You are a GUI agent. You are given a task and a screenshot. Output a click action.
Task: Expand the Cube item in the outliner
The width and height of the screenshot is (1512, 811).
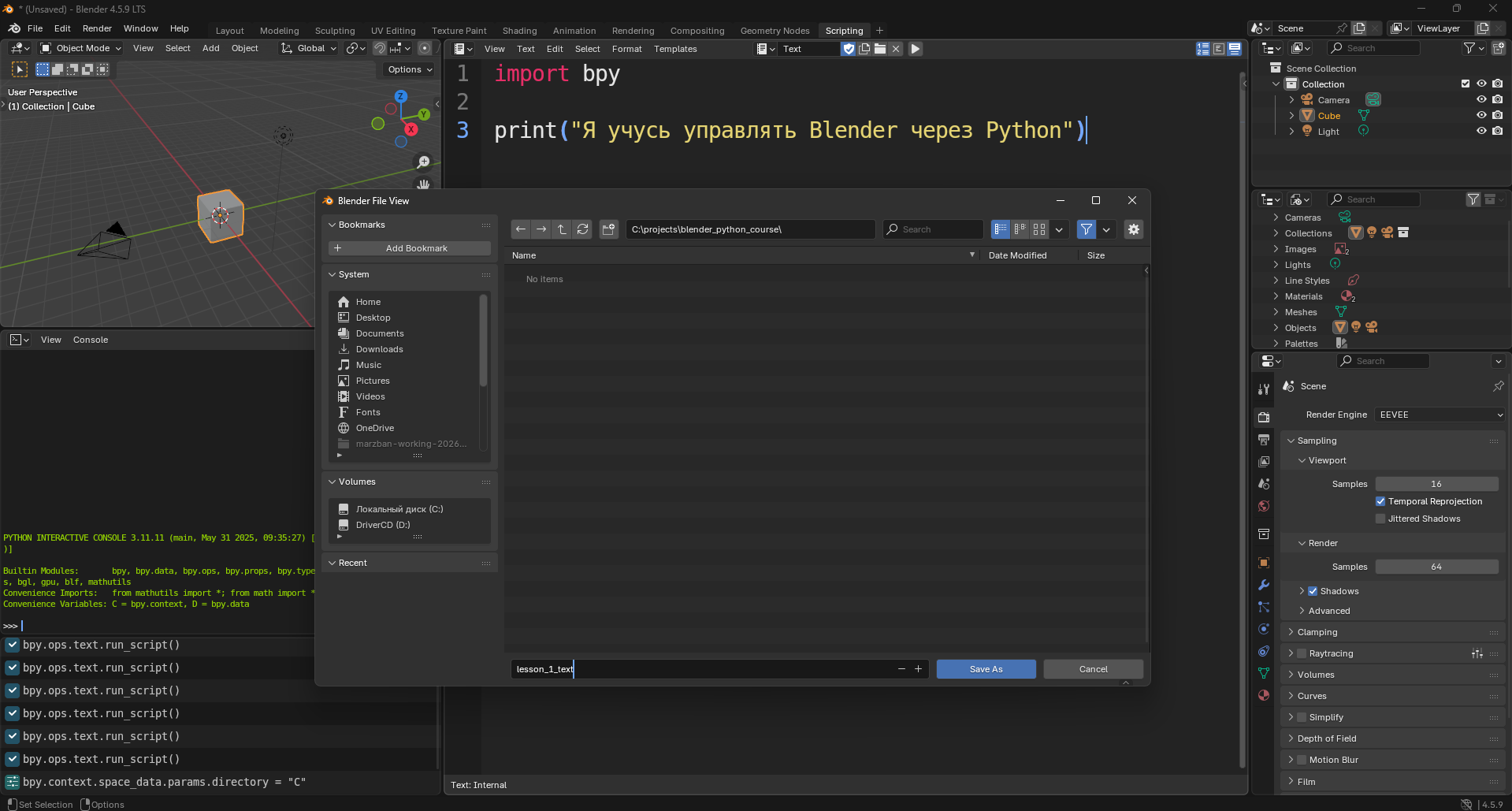(1291, 116)
